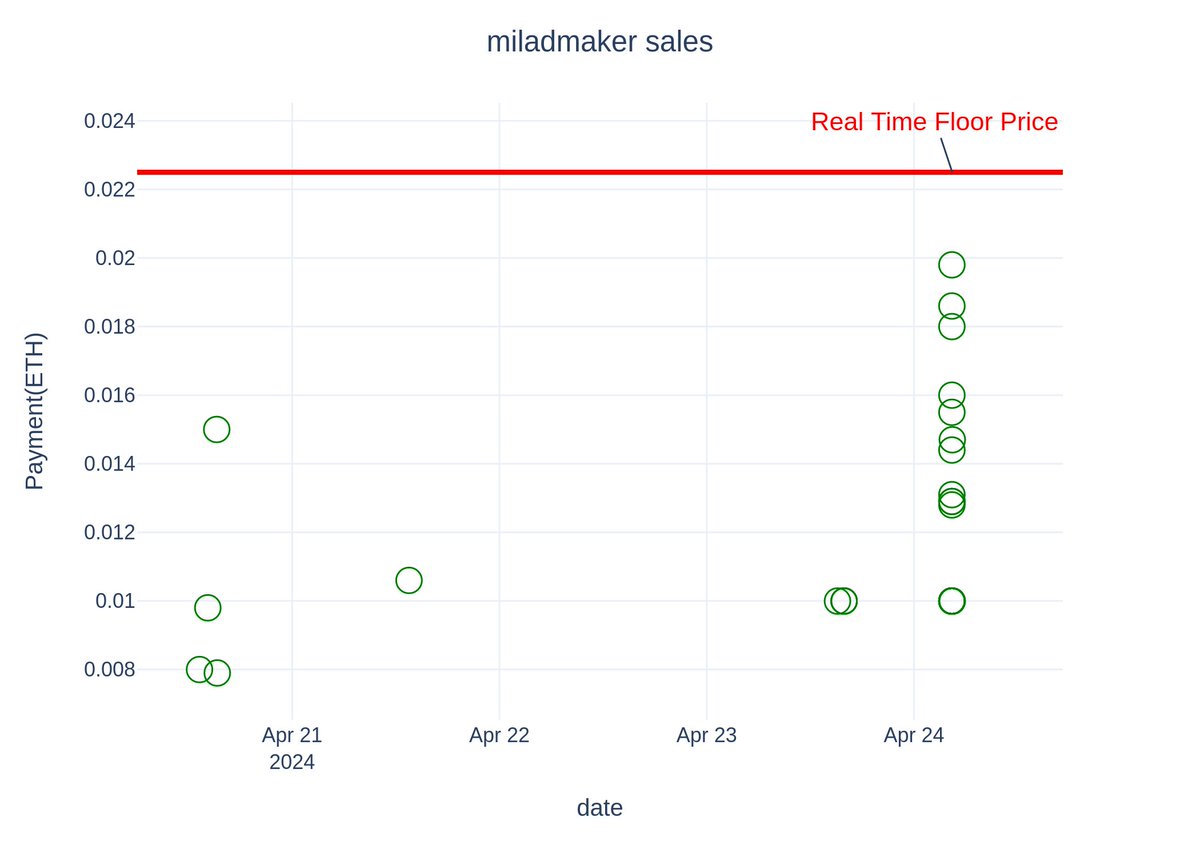This screenshot has width=1200, height=857.
Task: Click the Apr 21 2024 tick label
Action: tap(292, 748)
